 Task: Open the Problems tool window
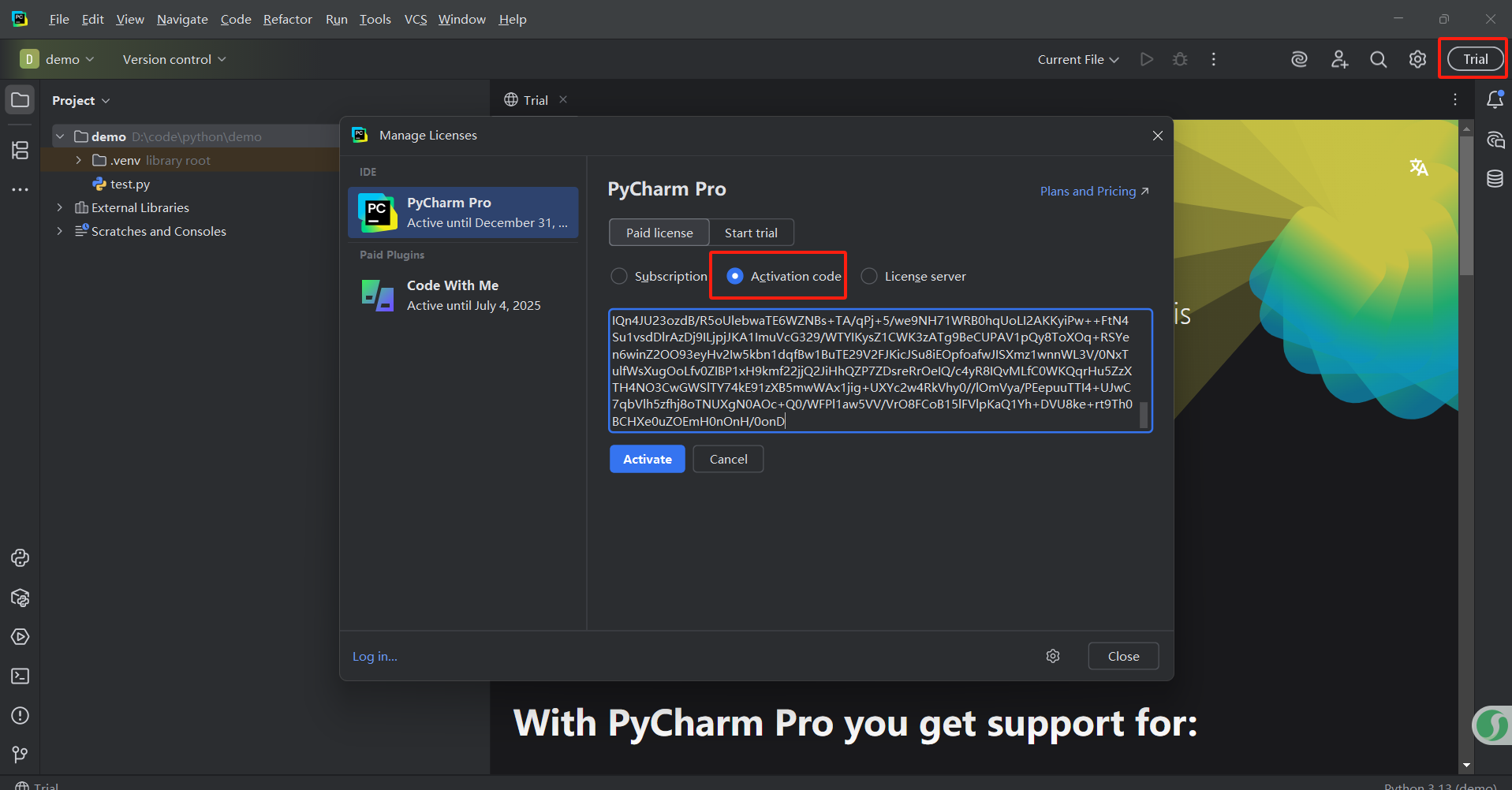(21, 716)
